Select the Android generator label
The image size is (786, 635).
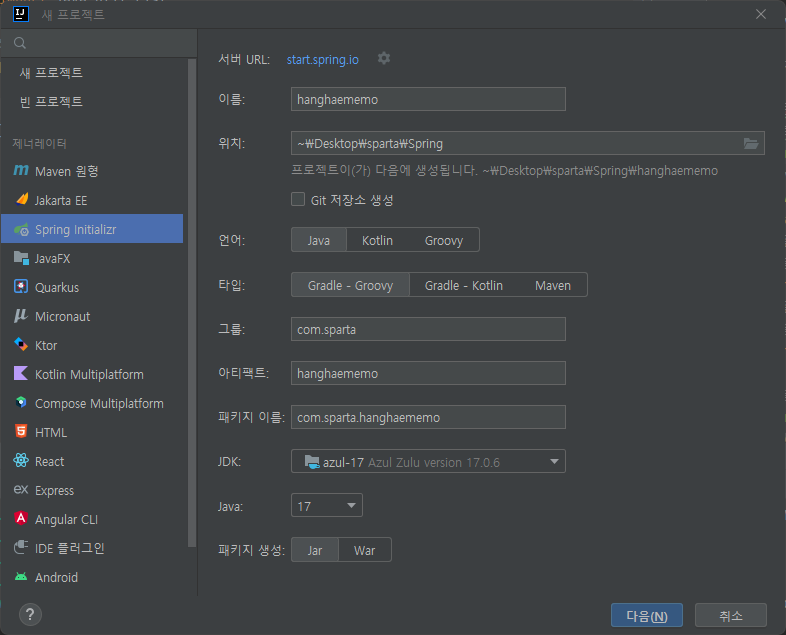coord(57,577)
